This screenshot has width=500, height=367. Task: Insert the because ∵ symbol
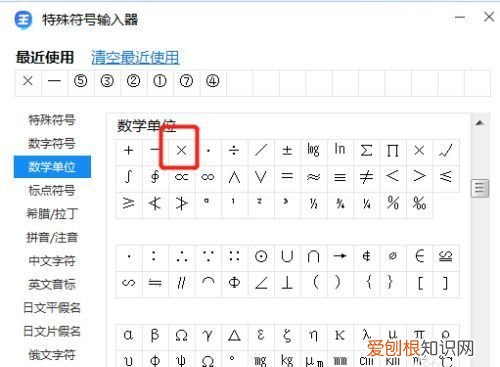(x=208, y=257)
